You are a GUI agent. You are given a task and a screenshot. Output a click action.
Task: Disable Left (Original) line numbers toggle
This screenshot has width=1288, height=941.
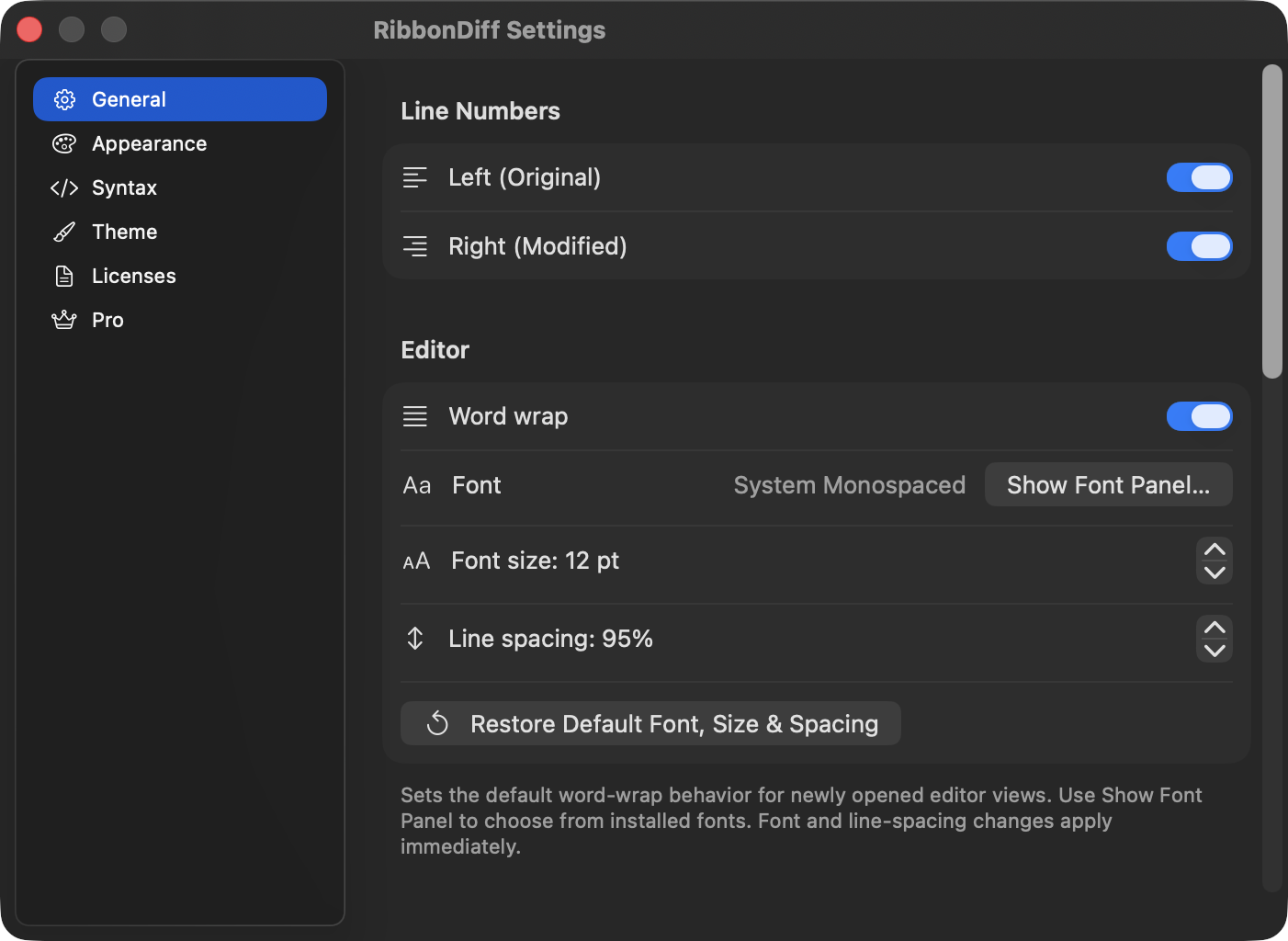click(1200, 177)
